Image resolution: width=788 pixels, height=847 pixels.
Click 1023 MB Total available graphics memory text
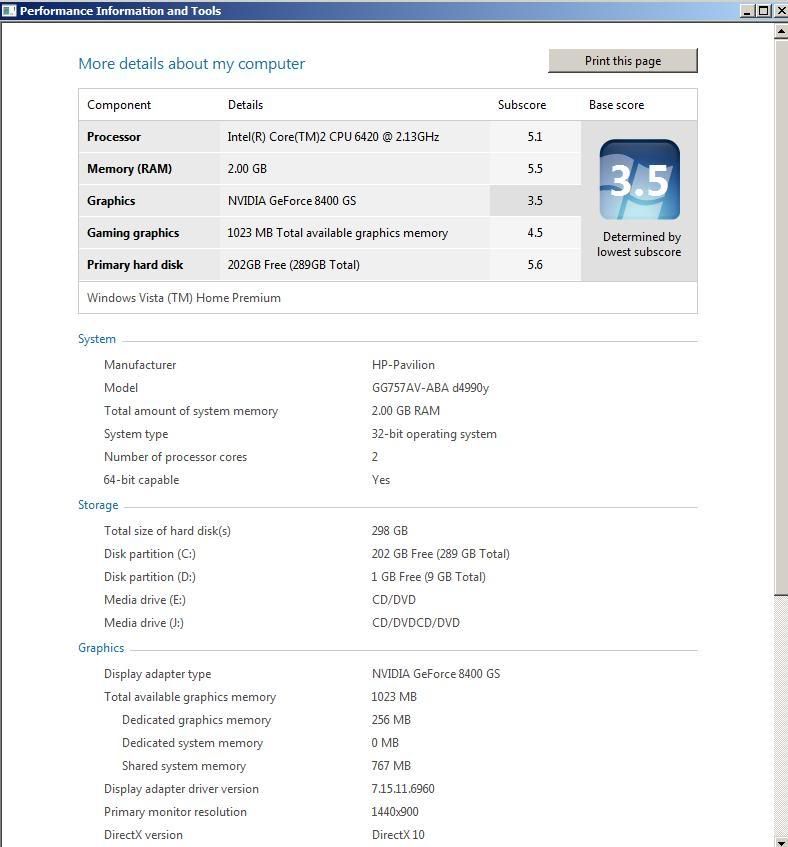point(338,233)
